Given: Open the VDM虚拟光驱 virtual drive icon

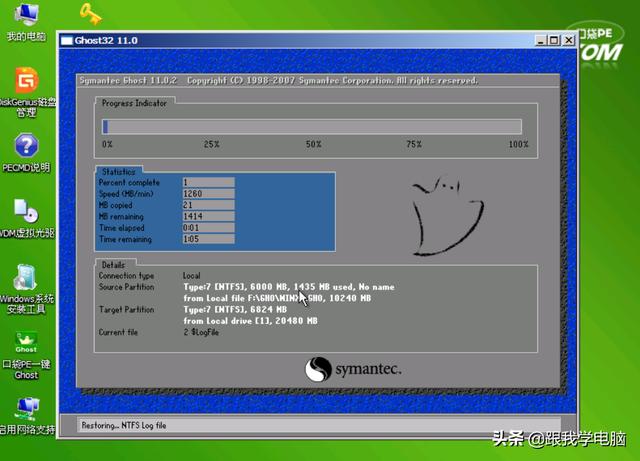Looking at the screenshot, I should point(26,211).
